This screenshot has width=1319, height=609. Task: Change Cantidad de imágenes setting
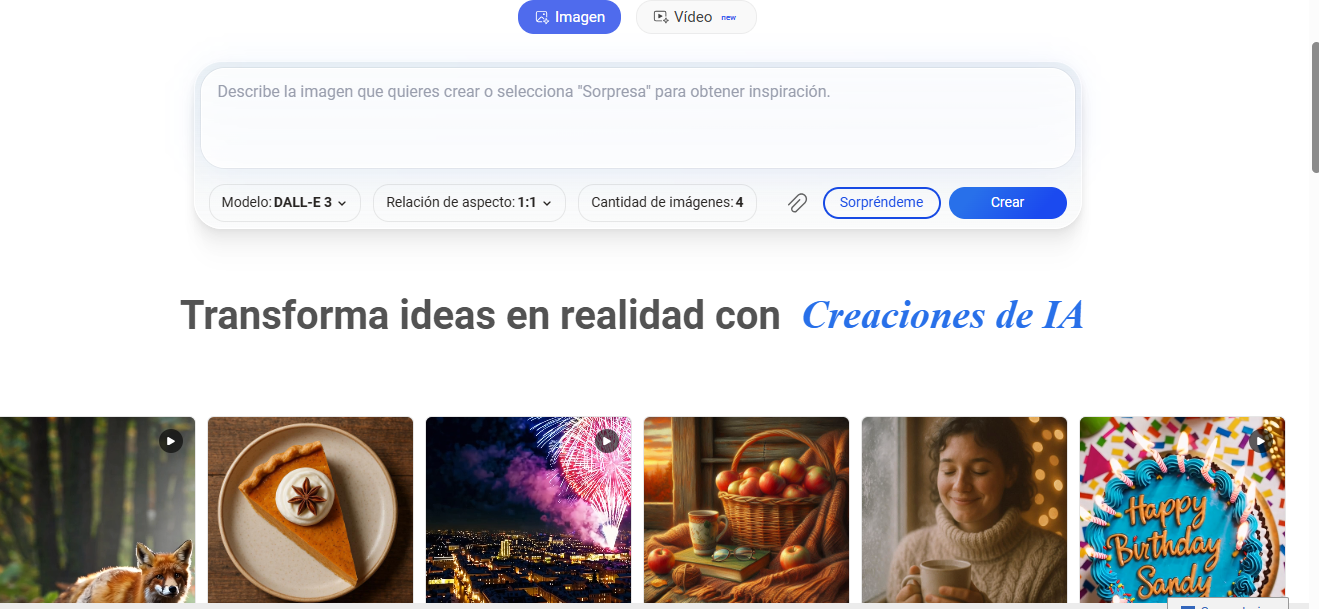click(x=667, y=203)
